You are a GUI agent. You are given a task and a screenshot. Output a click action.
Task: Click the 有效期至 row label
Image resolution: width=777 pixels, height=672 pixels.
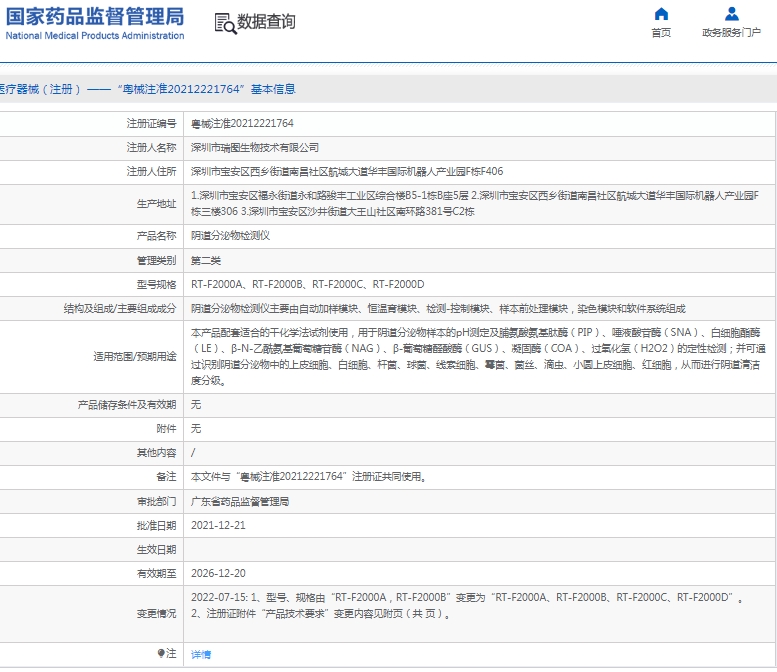pos(156,573)
